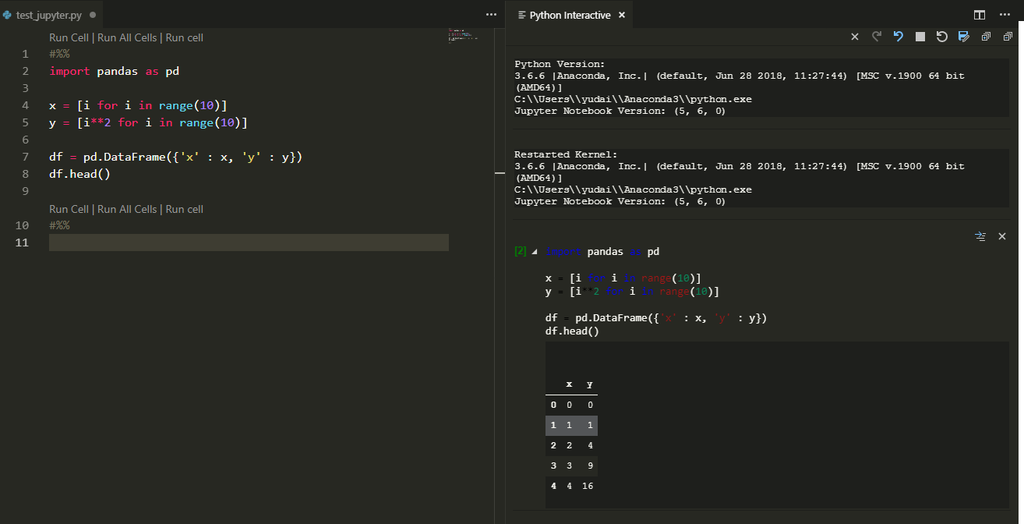Click line number 7 in the gutter
The width and height of the screenshot is (1024, 524).
tap(25, 157)
